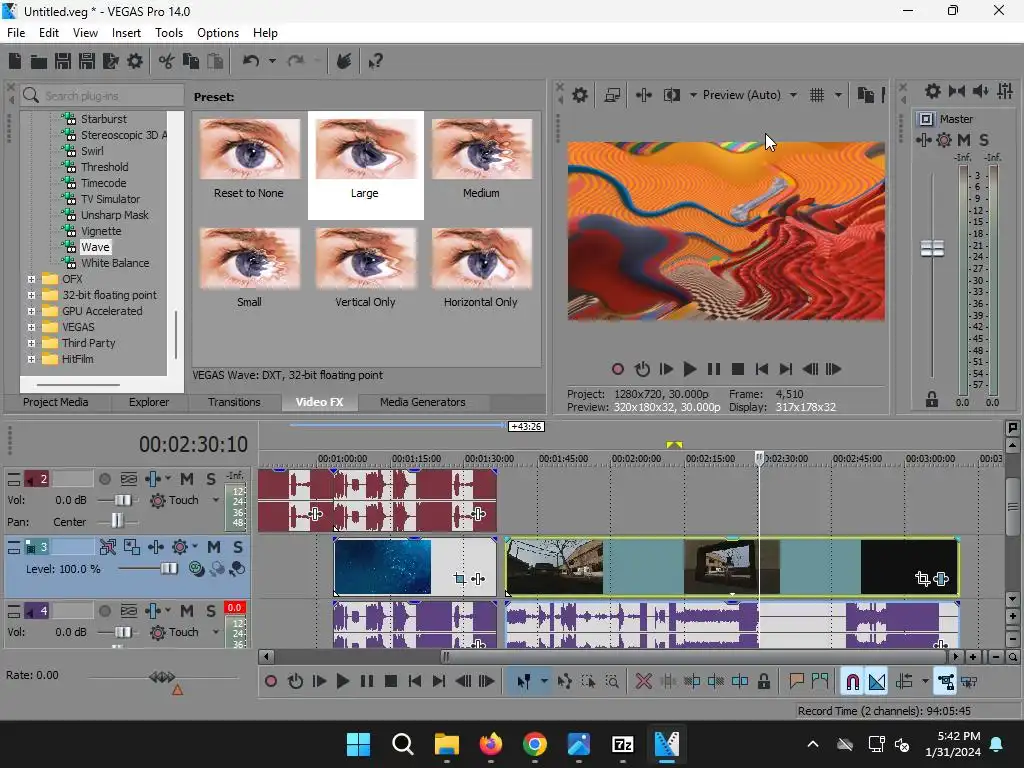Viewport: 1024px width, 768px height.
Task: Delete selection with red X icon
Action: (x=643, y=682)
